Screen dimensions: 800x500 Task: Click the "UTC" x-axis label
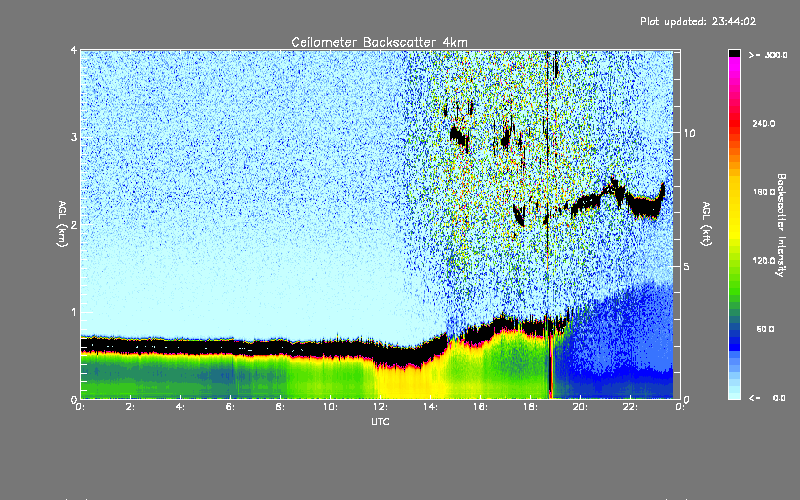(380, 422)
